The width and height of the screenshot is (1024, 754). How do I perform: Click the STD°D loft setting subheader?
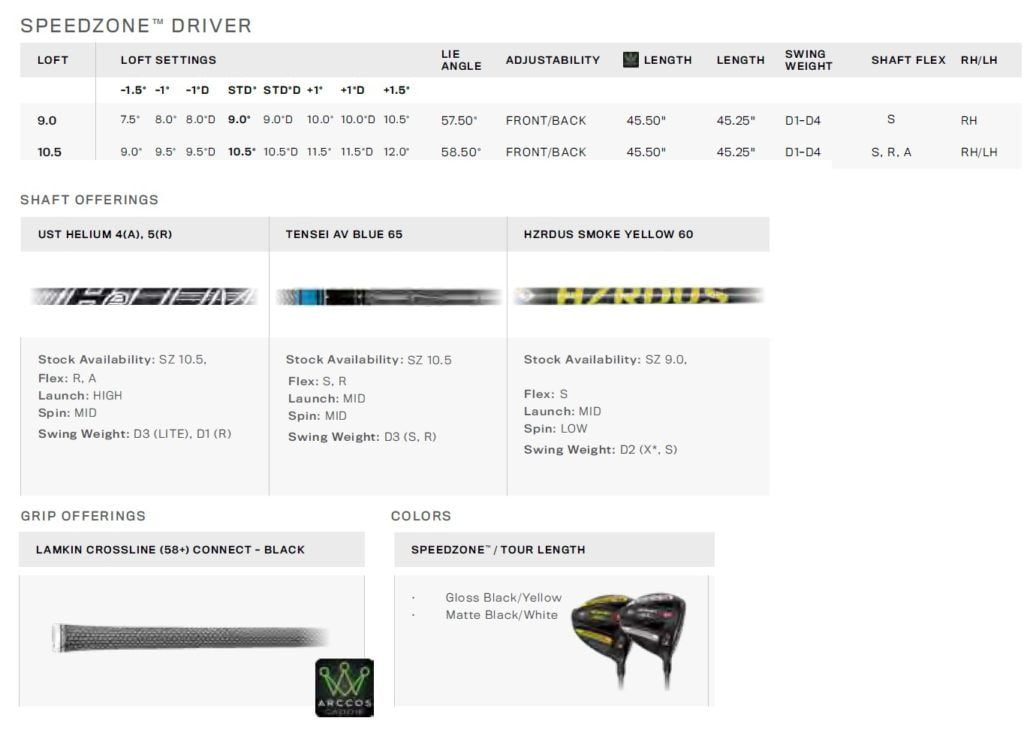click(282, 90)
